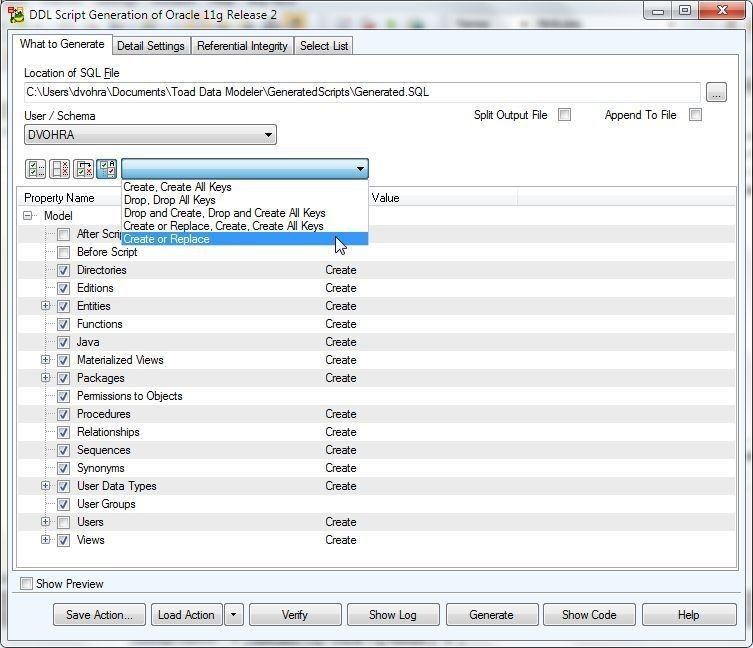Click the Verify button
This screenshot has height=648, width=753.
tap(295, 615)
